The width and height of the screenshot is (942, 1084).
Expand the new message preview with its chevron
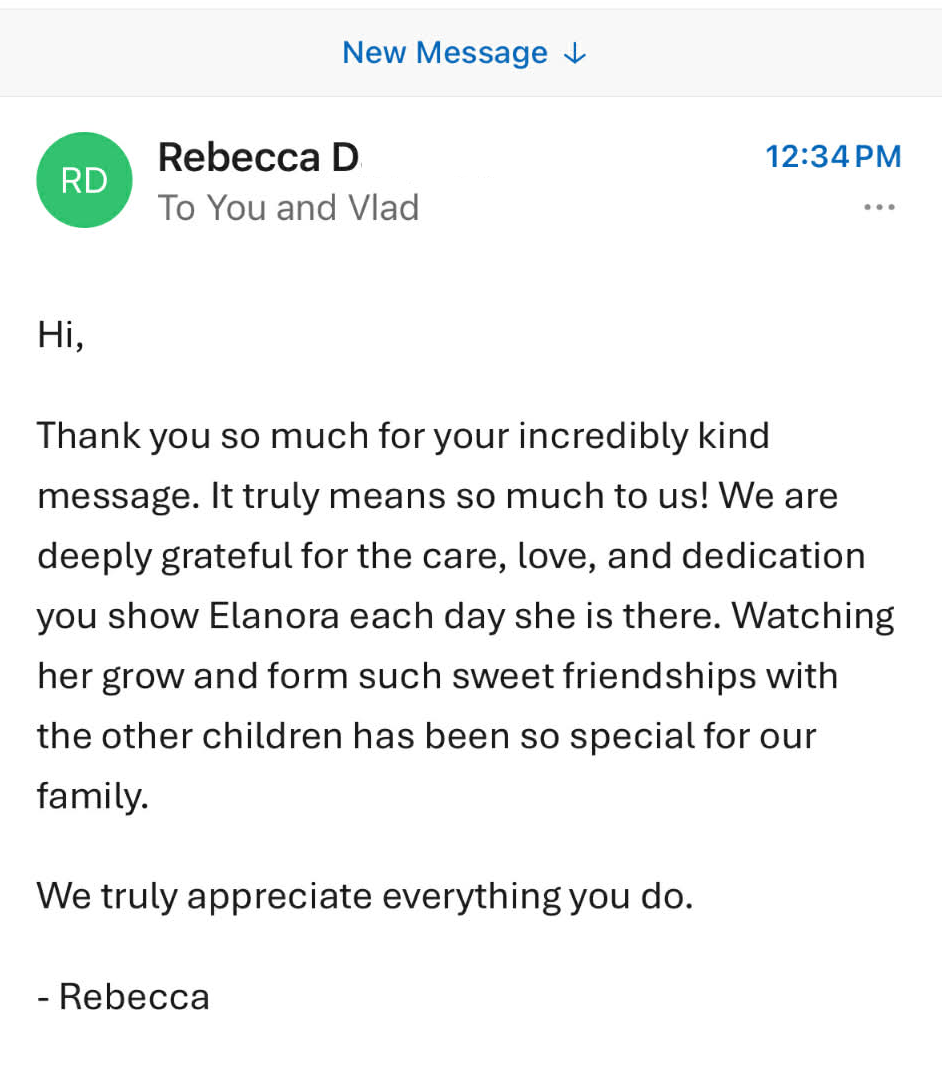[575, 54]
